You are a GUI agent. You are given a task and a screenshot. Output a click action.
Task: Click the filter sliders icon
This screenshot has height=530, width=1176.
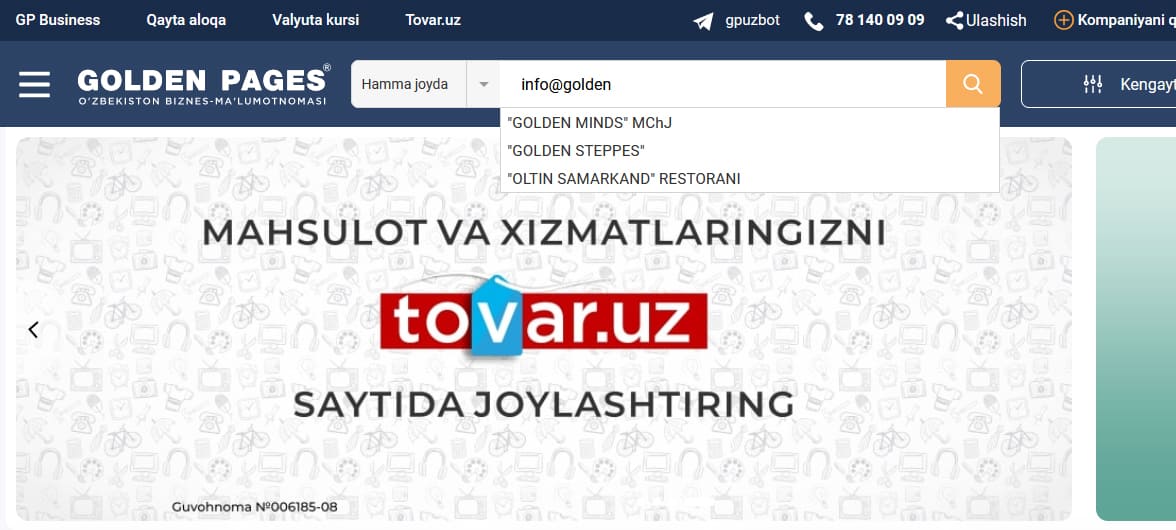[1093, 84]
